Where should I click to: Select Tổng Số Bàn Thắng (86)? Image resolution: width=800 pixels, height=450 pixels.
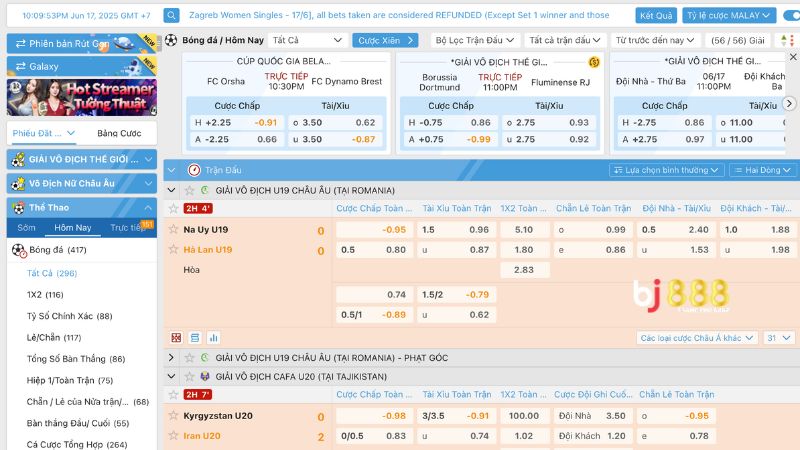coord(76,359)
